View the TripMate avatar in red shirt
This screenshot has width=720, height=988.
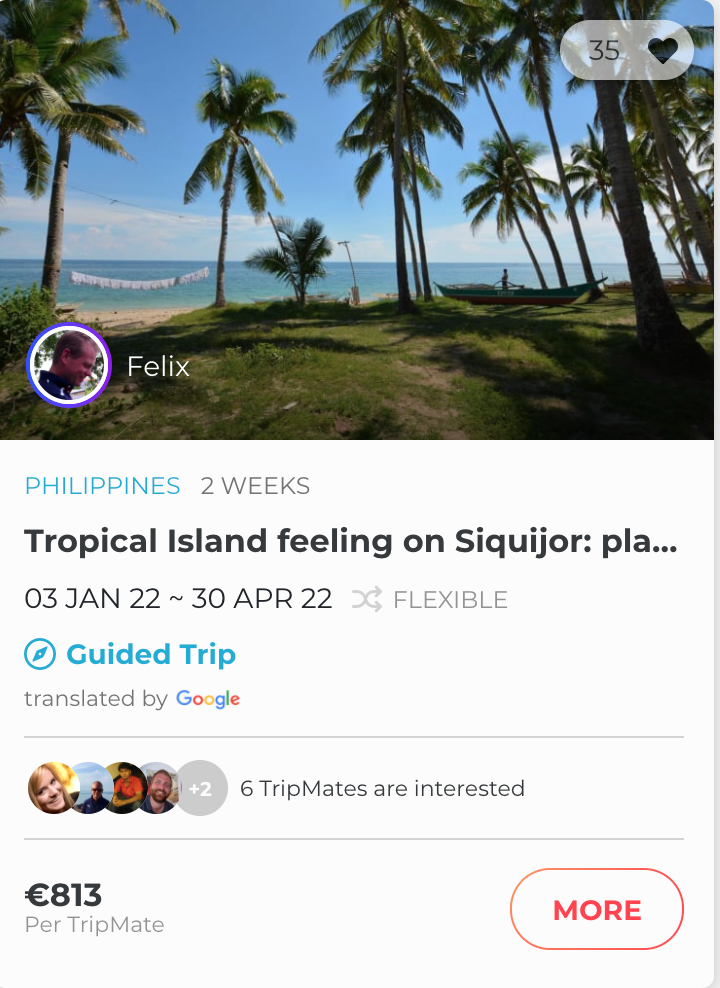[x=123, y=788]
